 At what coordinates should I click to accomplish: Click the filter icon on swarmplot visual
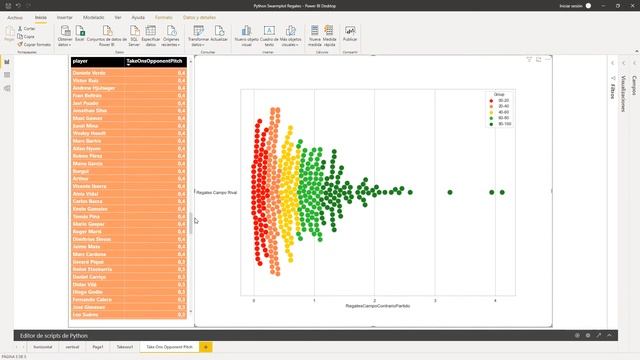529,60
